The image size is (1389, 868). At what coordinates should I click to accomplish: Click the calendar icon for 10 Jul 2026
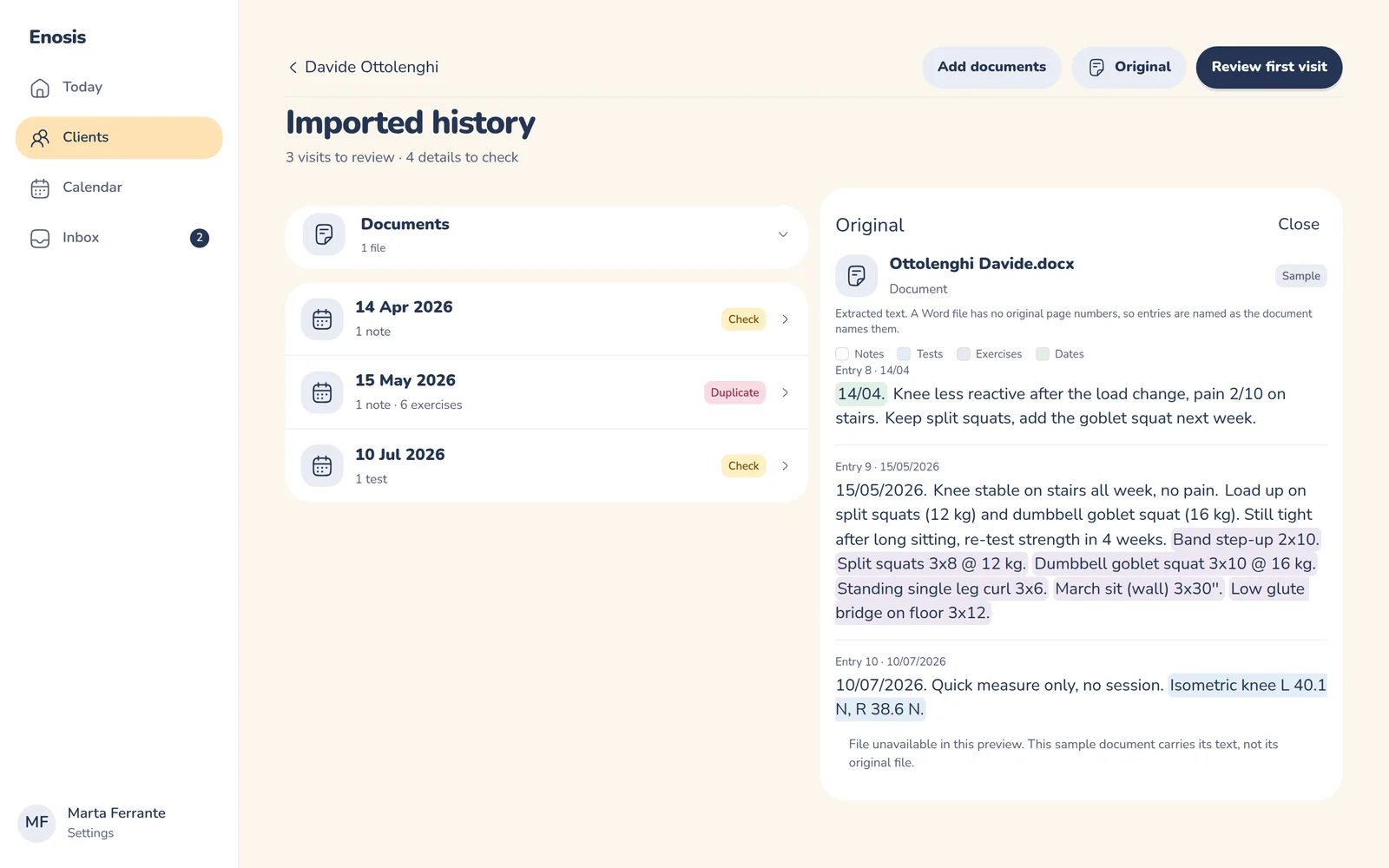[322, 466]
